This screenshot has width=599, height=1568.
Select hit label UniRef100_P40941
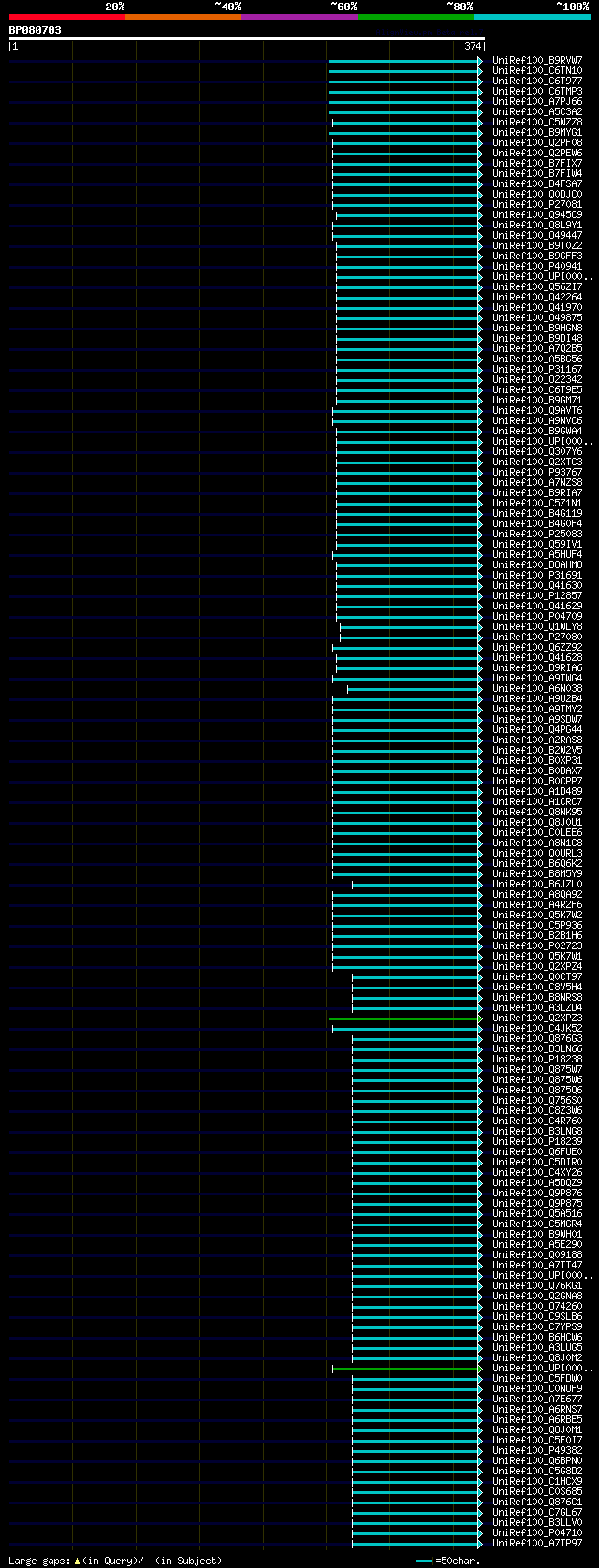(x=537, y=267)
